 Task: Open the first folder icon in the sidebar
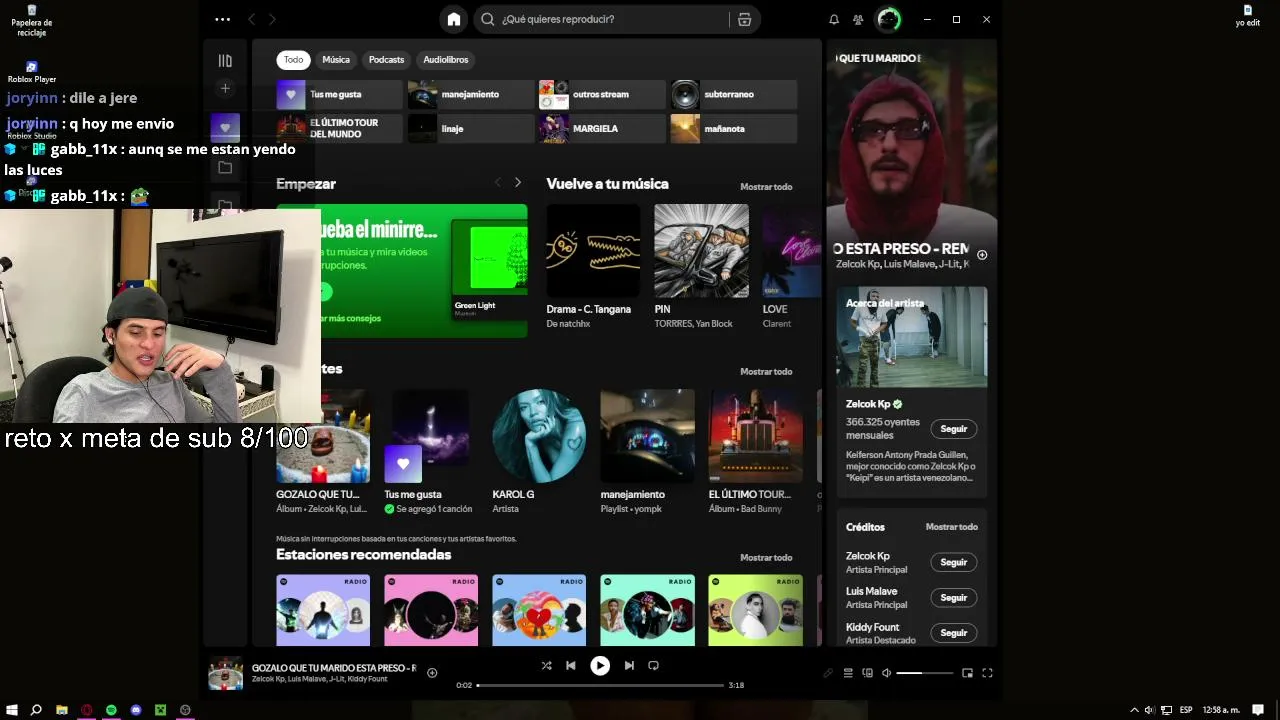pyautogui.click(x=225, y=168)
